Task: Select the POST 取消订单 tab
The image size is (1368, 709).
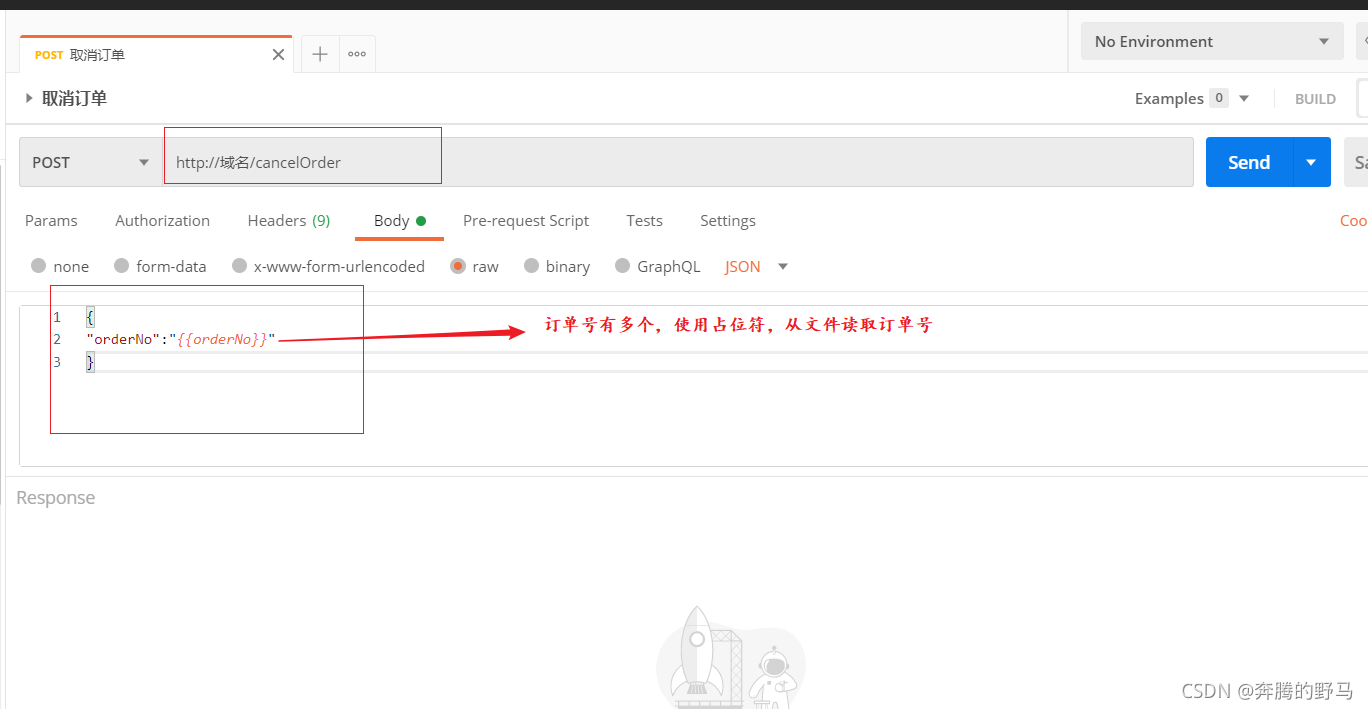Action: pos(156,54)
